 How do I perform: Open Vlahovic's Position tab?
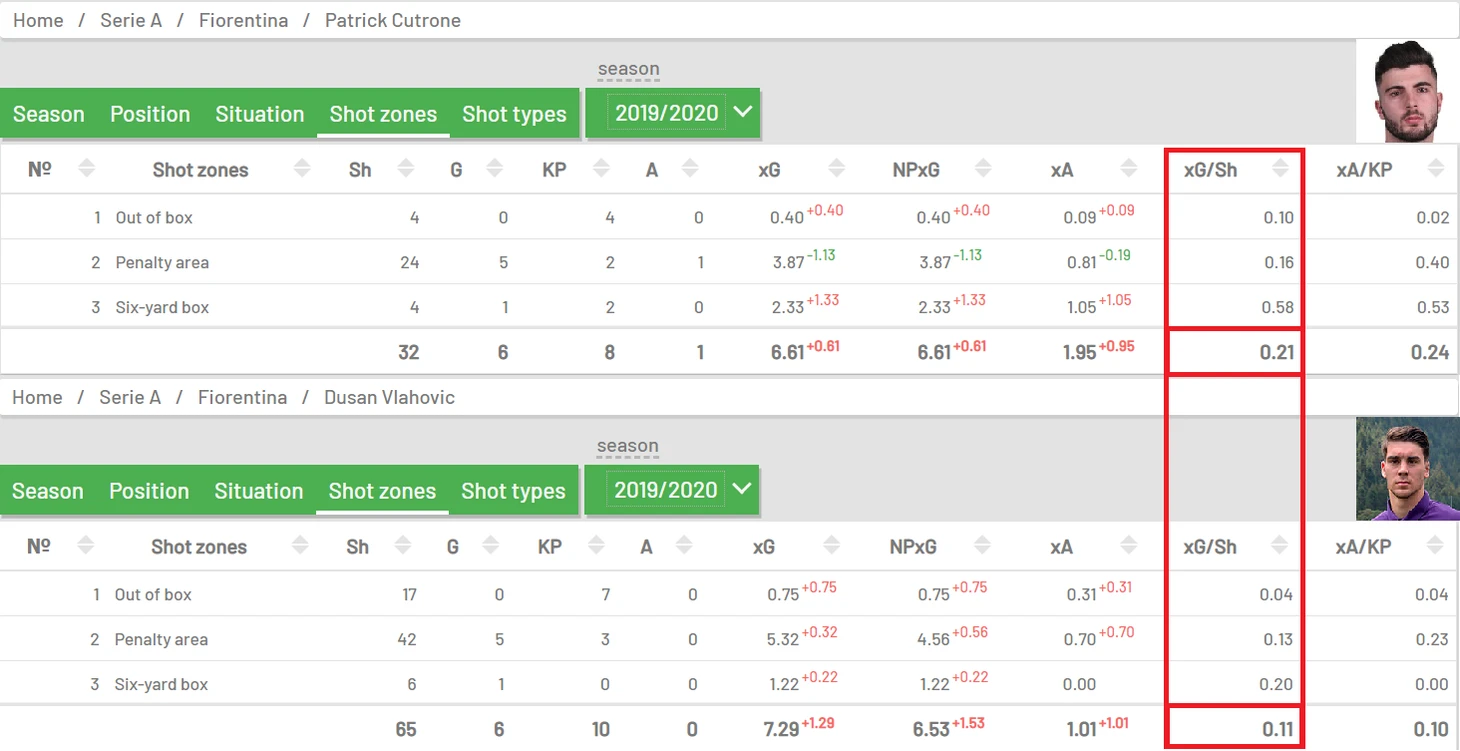pos(149,491)
